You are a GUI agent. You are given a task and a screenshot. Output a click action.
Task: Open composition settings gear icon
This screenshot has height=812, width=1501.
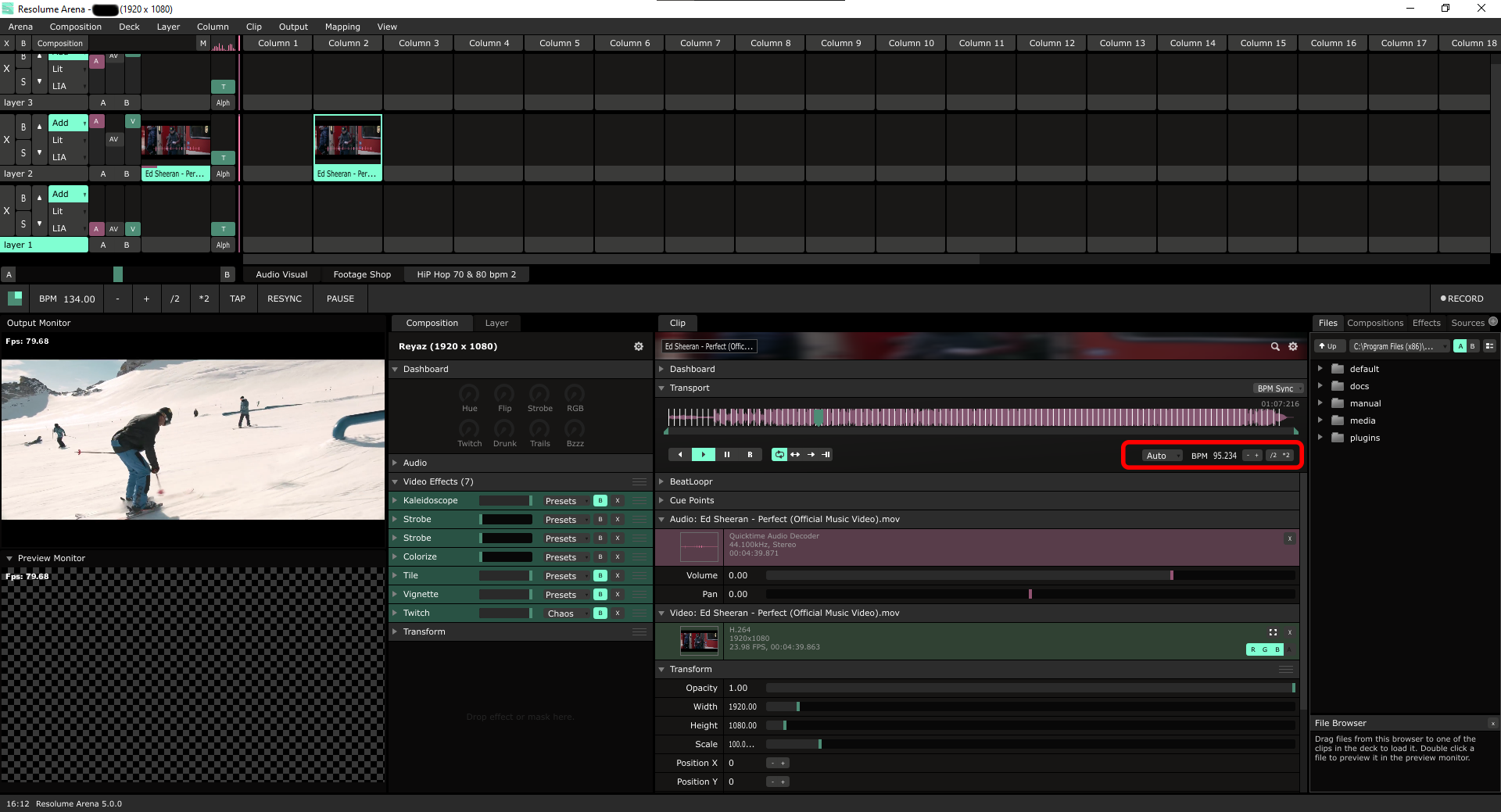(639, 346)
